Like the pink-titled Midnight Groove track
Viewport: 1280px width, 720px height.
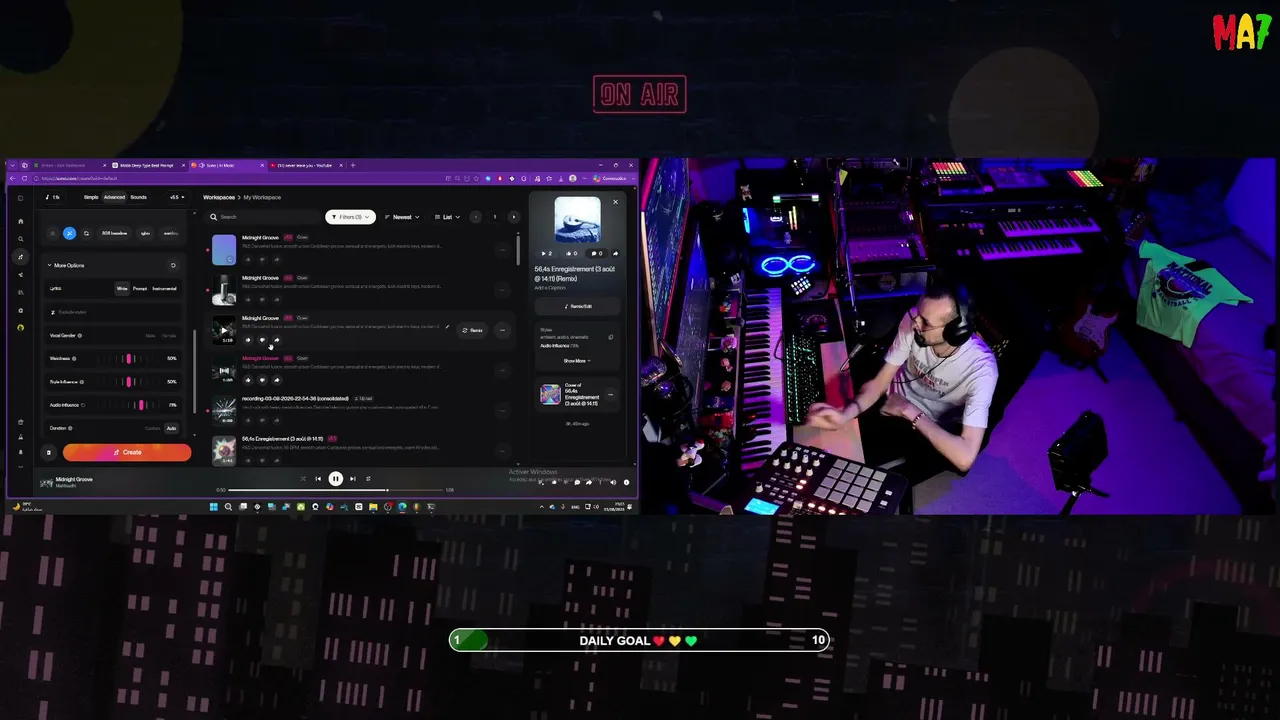[248, 380]
